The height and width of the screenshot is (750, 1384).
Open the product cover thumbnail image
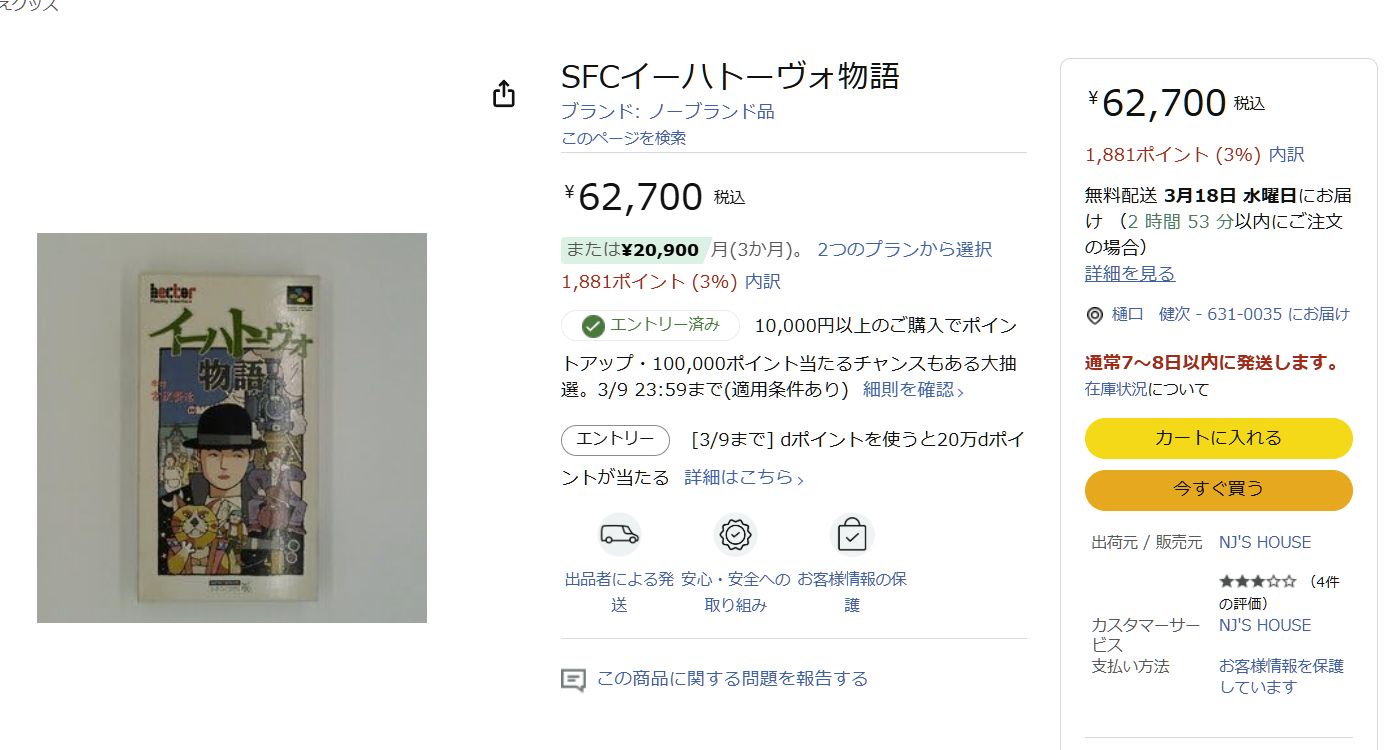click(x=232, y=428)
